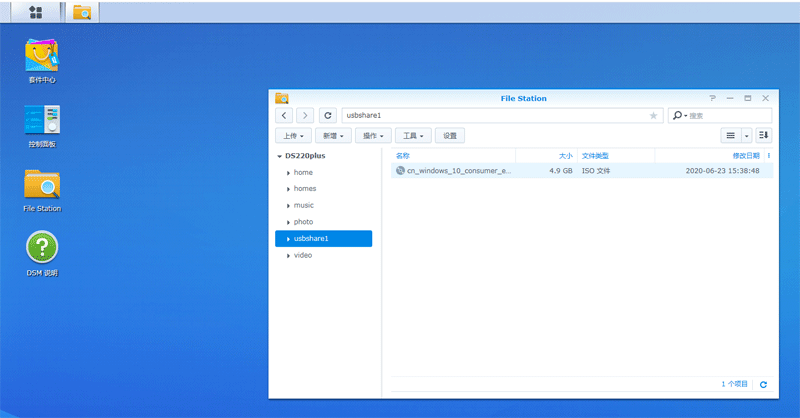Select the cn_windows_10_consumer ISO file
The image size is (800, 418).
(x=582, y=170)
